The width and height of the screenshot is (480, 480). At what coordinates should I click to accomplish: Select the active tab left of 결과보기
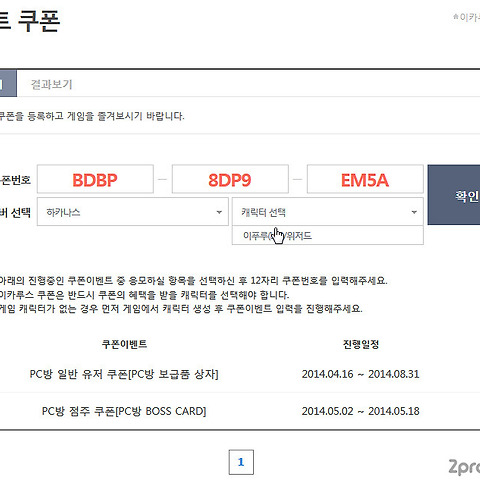click(x=8, y=84)
